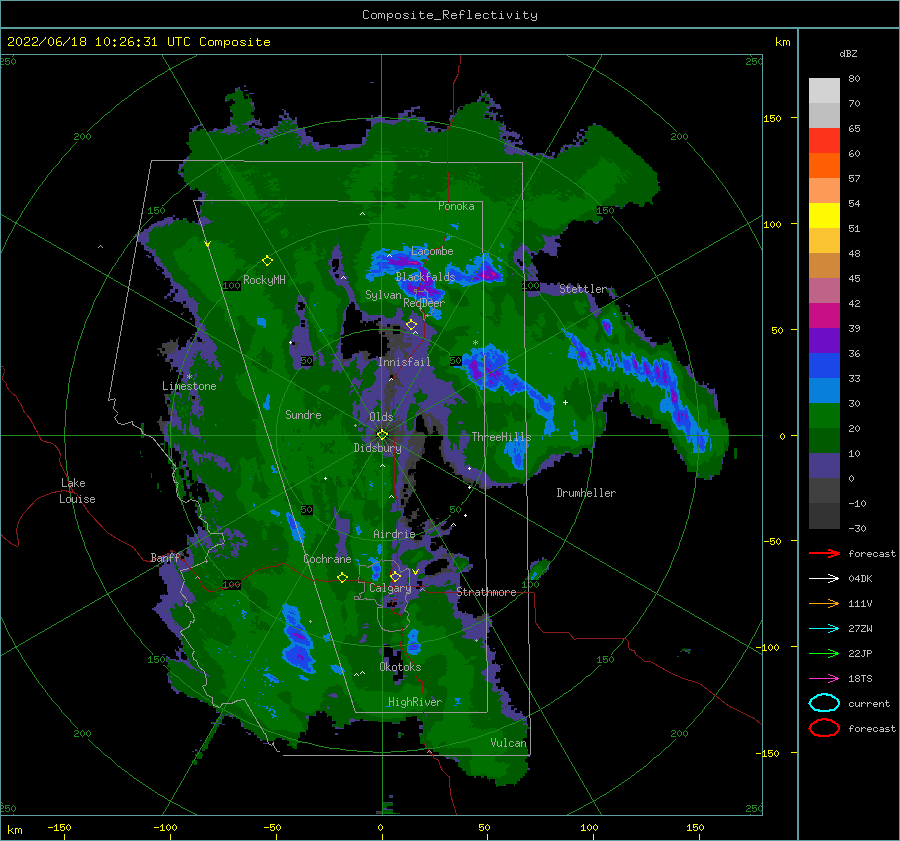Click the yellow diamond marker above Calgary

tap(395, 576)
